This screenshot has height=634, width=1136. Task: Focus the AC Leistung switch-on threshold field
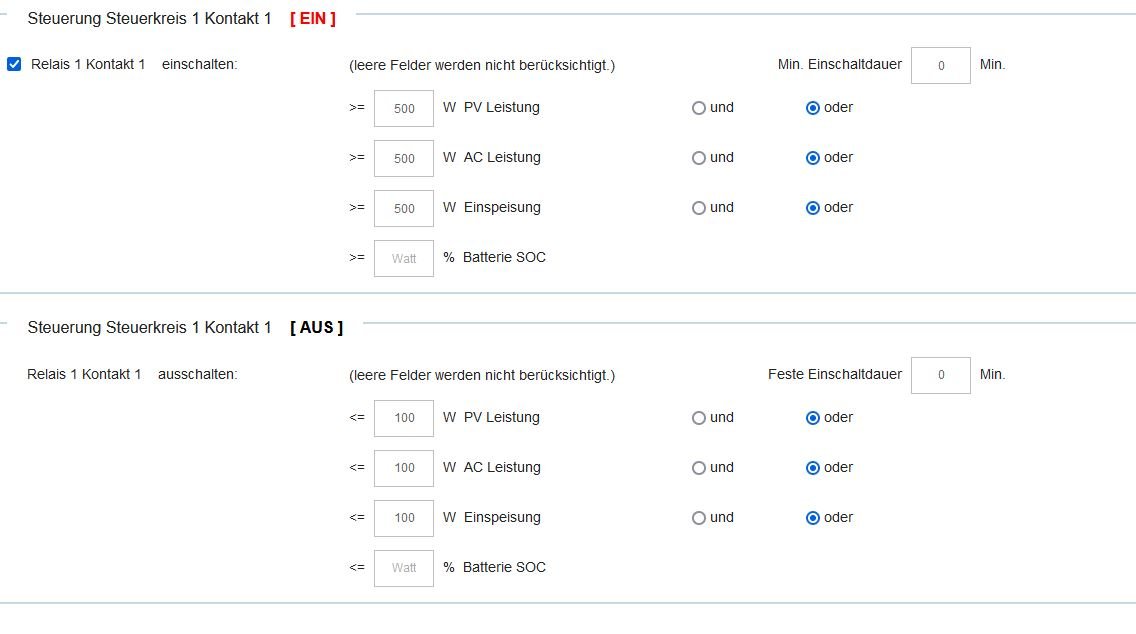coord(404,159)
